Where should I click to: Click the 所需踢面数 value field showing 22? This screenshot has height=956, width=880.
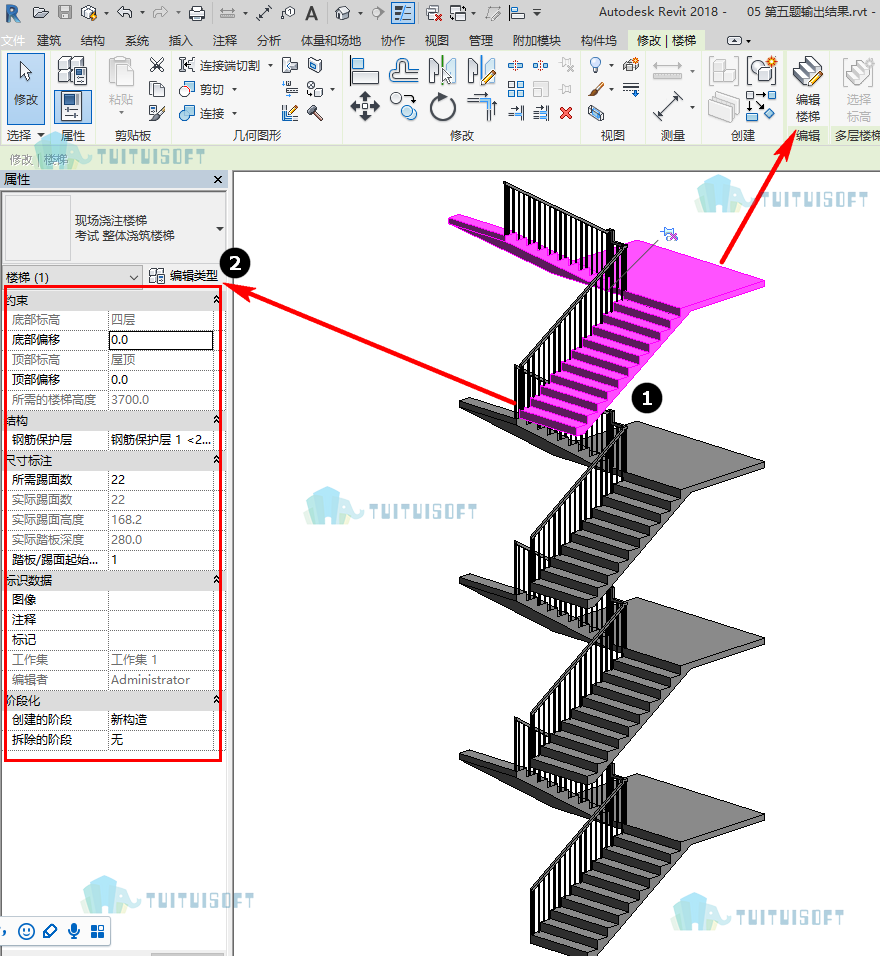(161, 480)
